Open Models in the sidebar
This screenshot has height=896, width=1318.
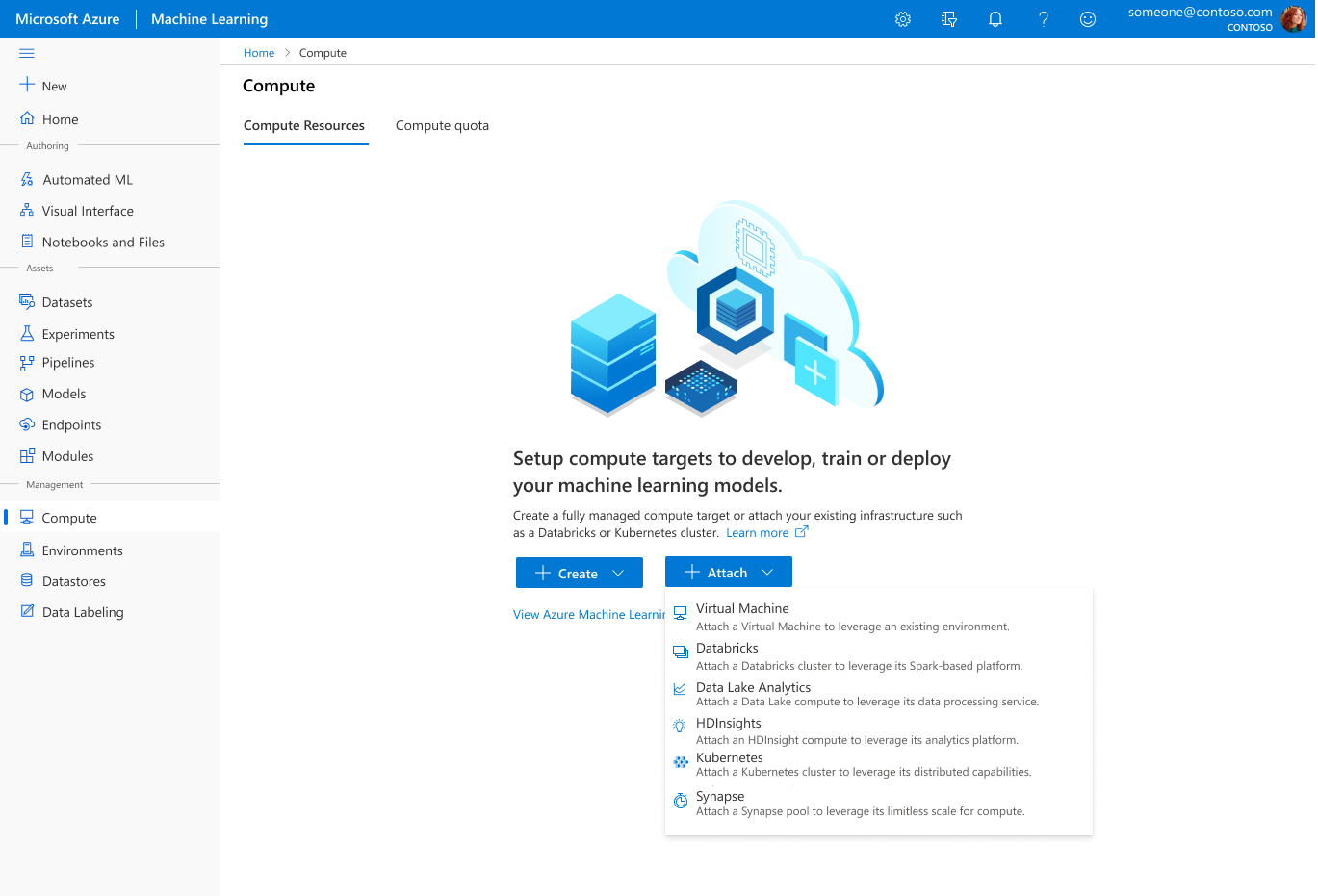tap(64, 394)
